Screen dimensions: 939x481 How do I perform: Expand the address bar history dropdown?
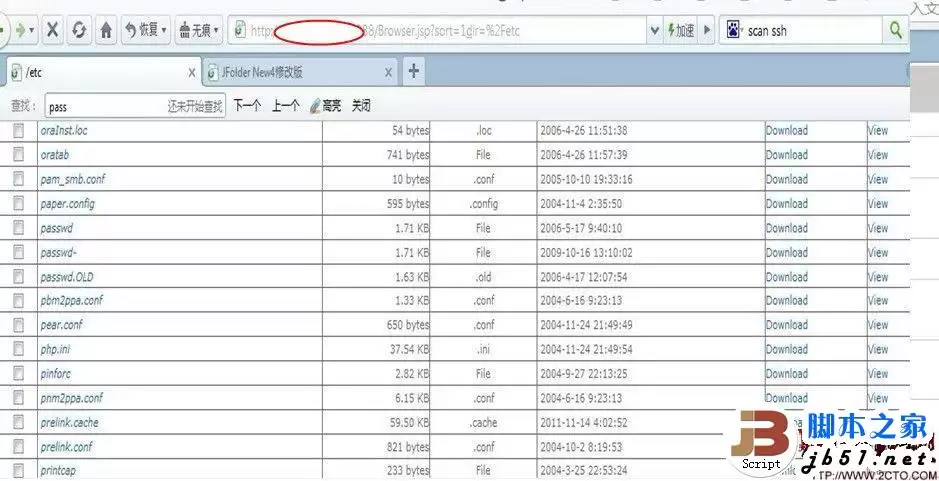pos(655,30)
